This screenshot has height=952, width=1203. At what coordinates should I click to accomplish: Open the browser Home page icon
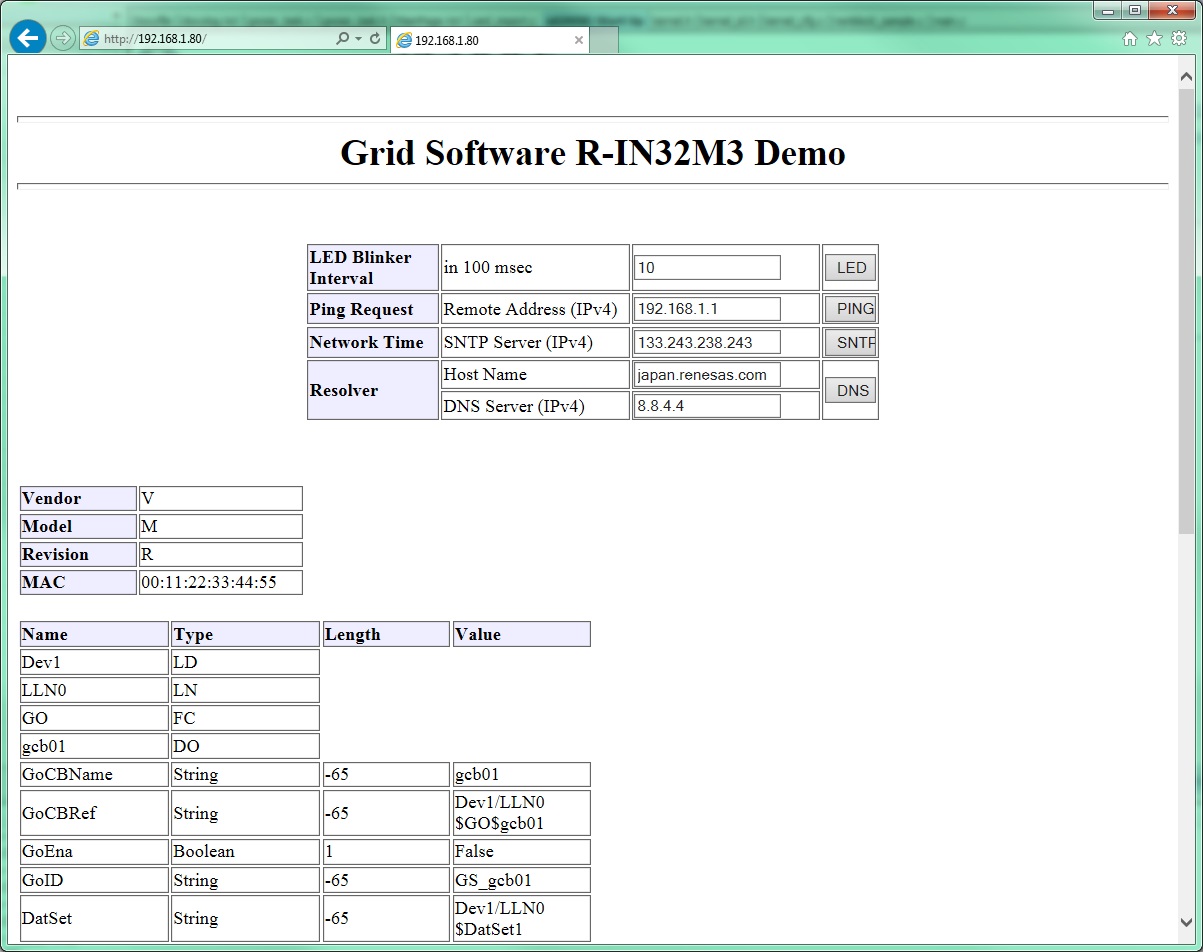click(1130, 38)
